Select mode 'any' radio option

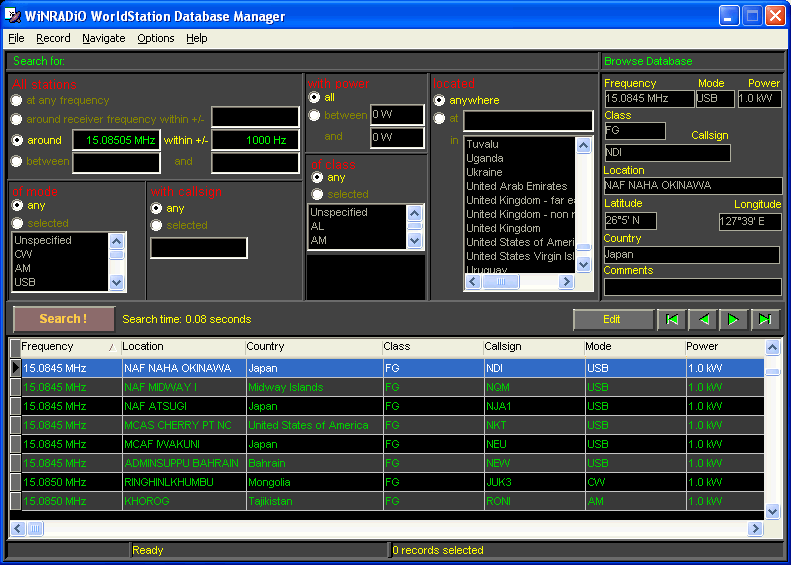[x=18, y=205]
